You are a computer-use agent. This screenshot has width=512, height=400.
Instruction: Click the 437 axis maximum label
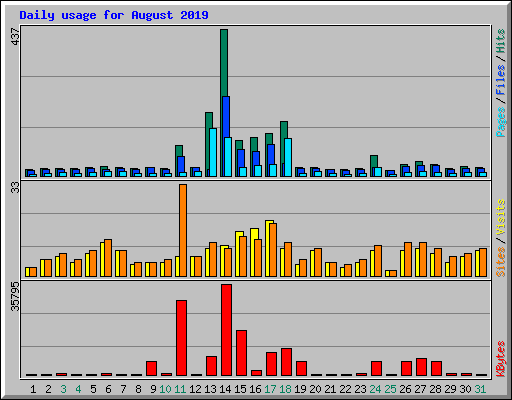tap(15, 36)
